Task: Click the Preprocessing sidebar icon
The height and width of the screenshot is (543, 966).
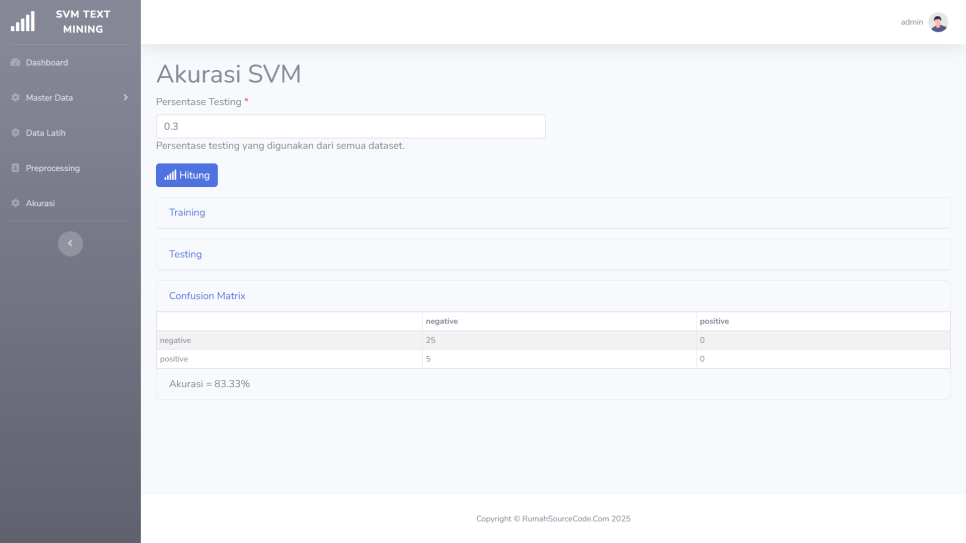Action: (15, 168)
